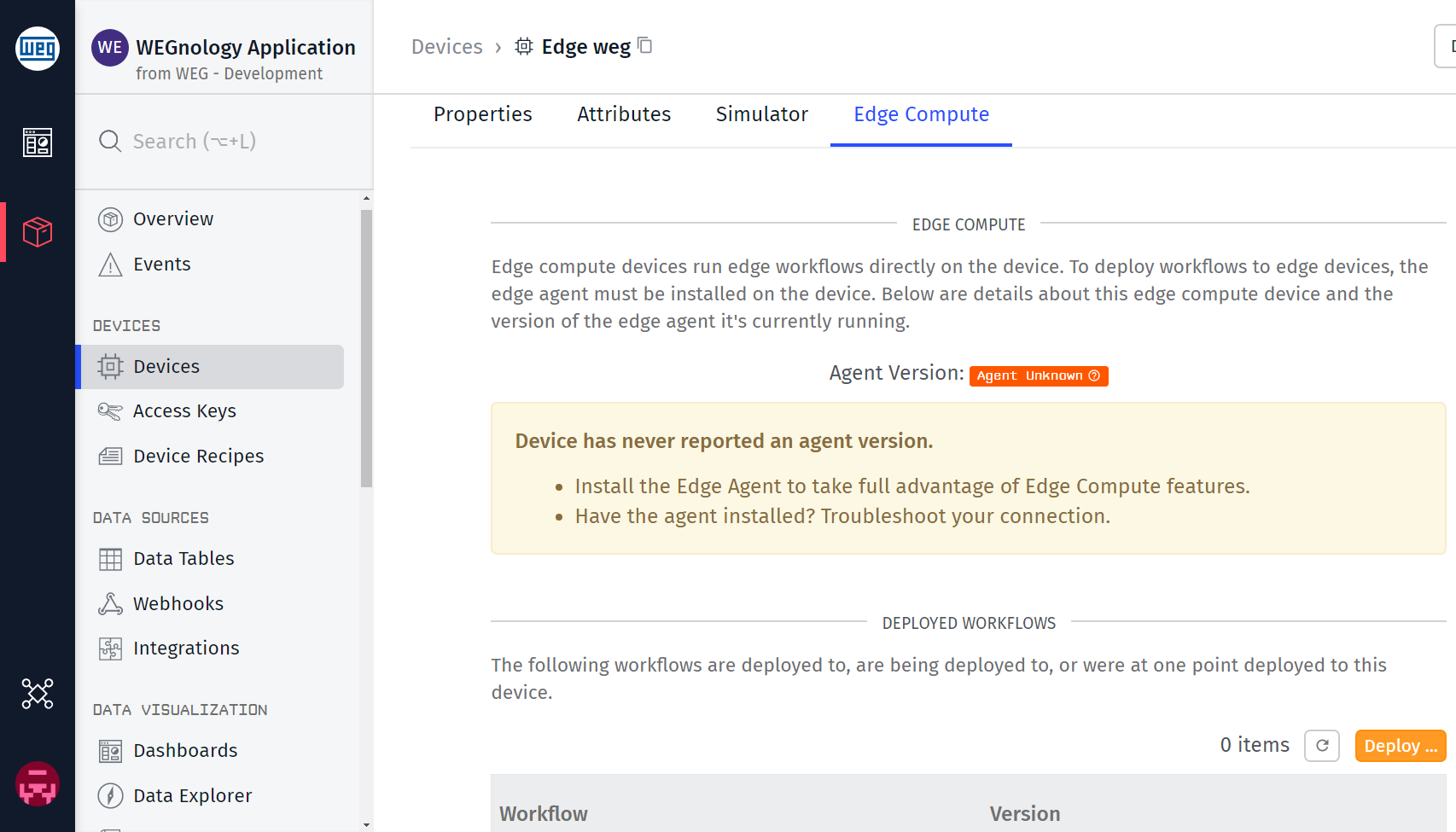Select Devices in the sidebar
1456x832 pixels.
pyautogui.click(x=210, y=367)
